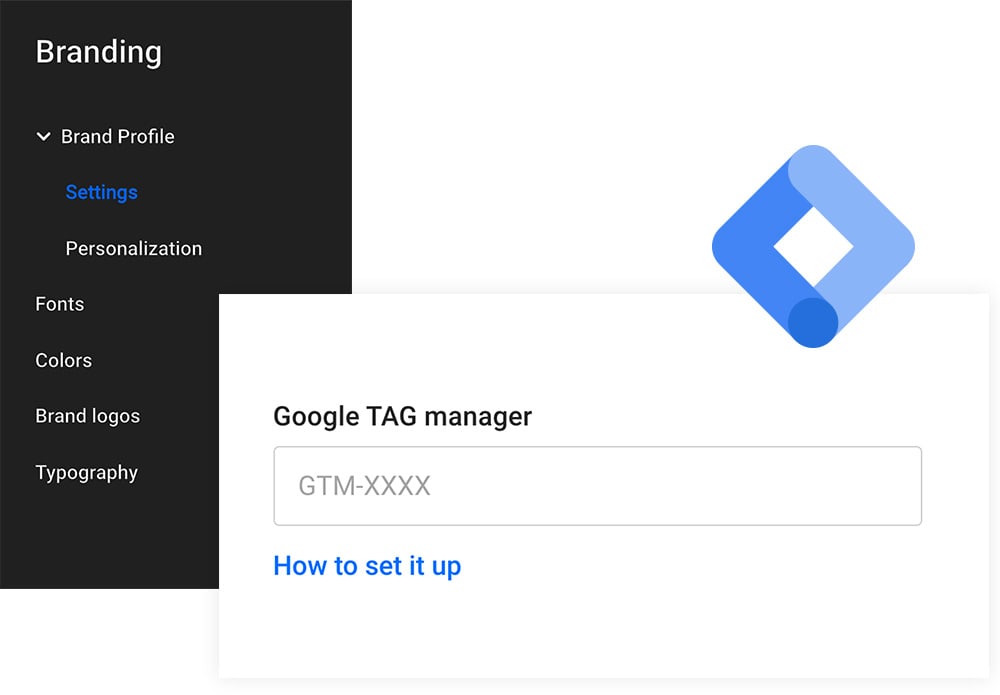The image size is (1000, 695).
Task: Collapse the Brand Profile chevron arrow
Action: click(x=43, y=137)
